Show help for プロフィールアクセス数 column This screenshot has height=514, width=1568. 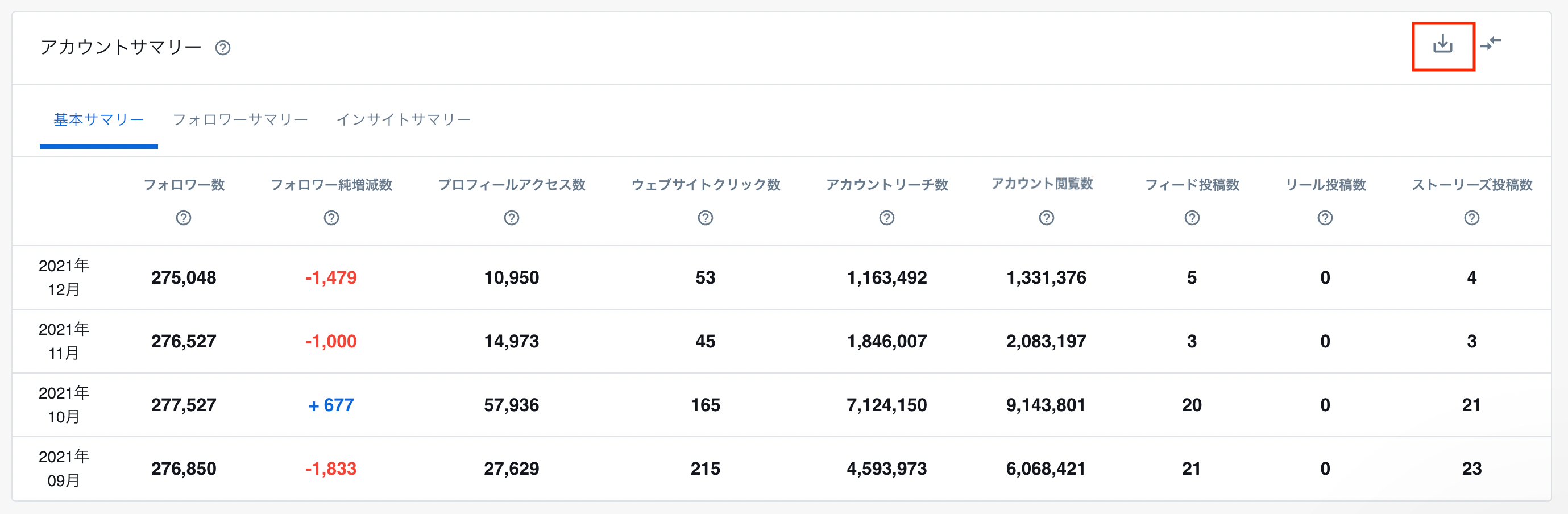(511, 218)
